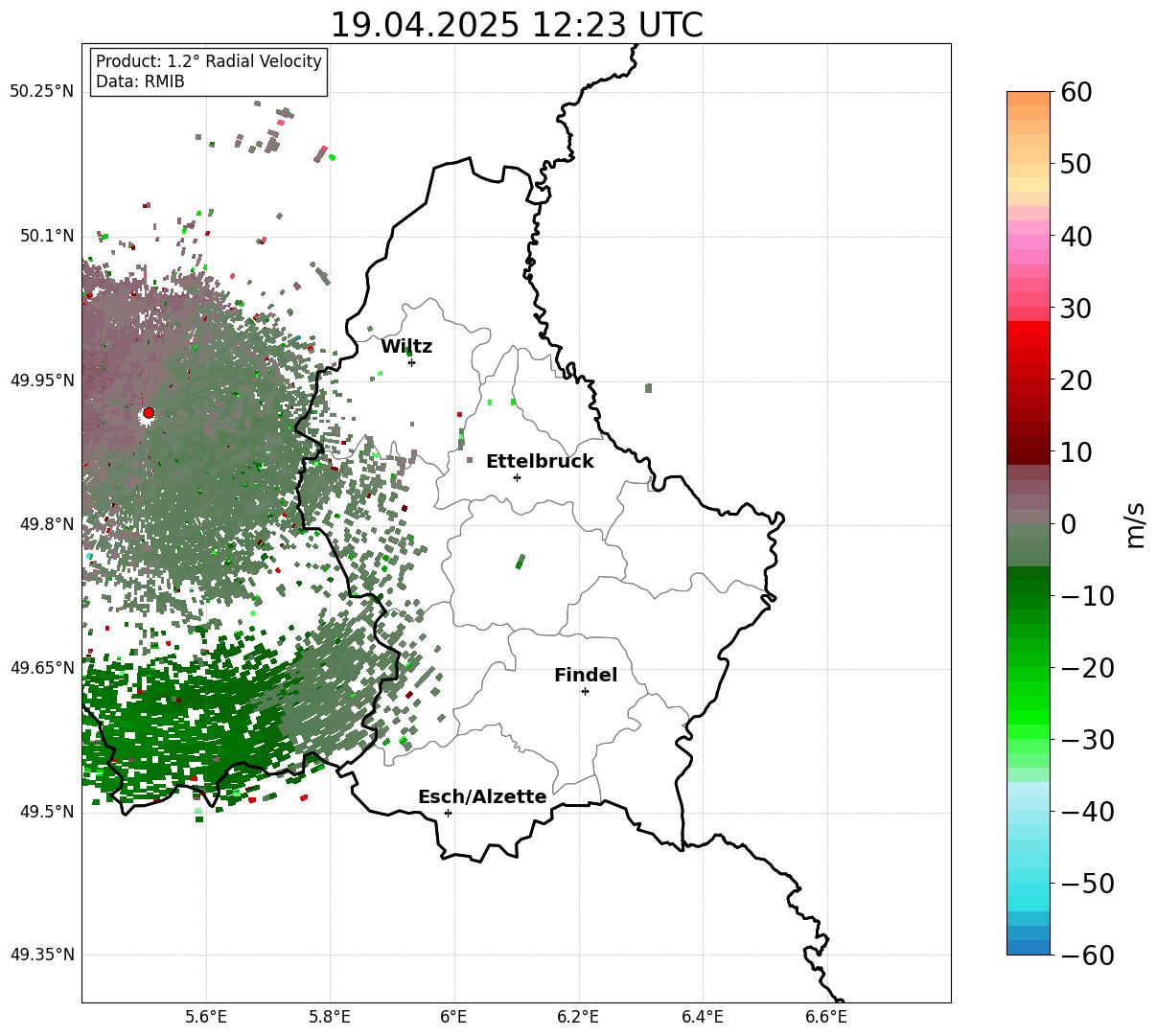
Task: Click the bright red colorbar segment near 25
Action: point(1029,342)
